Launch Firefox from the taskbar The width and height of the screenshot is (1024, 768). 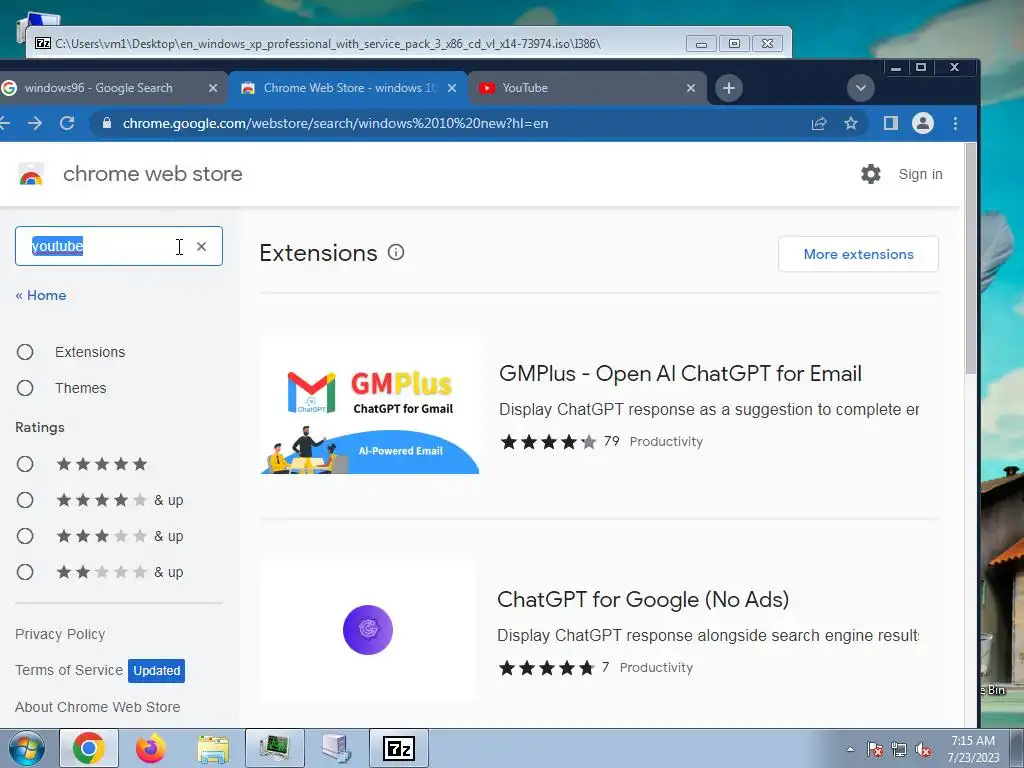click(151, 748)
